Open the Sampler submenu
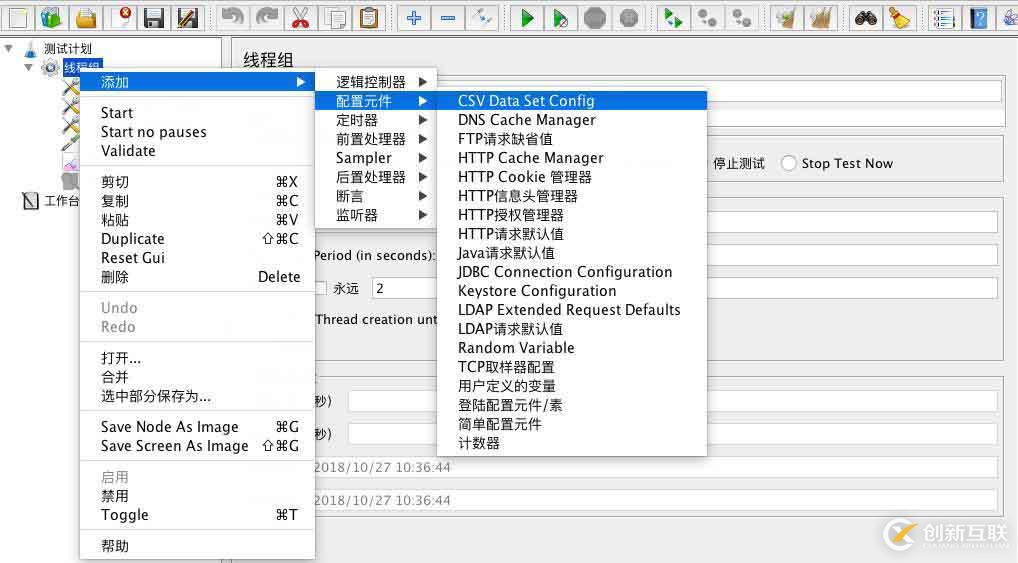 click(376, 158)
